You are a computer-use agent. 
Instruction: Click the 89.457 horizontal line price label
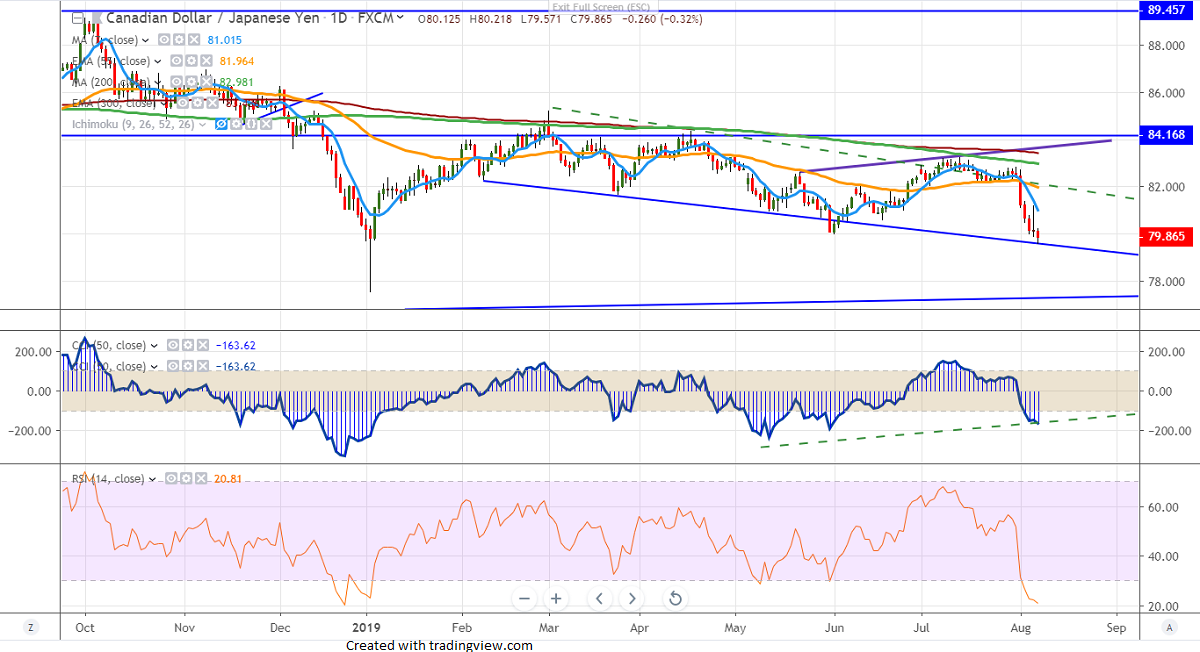1168,10
